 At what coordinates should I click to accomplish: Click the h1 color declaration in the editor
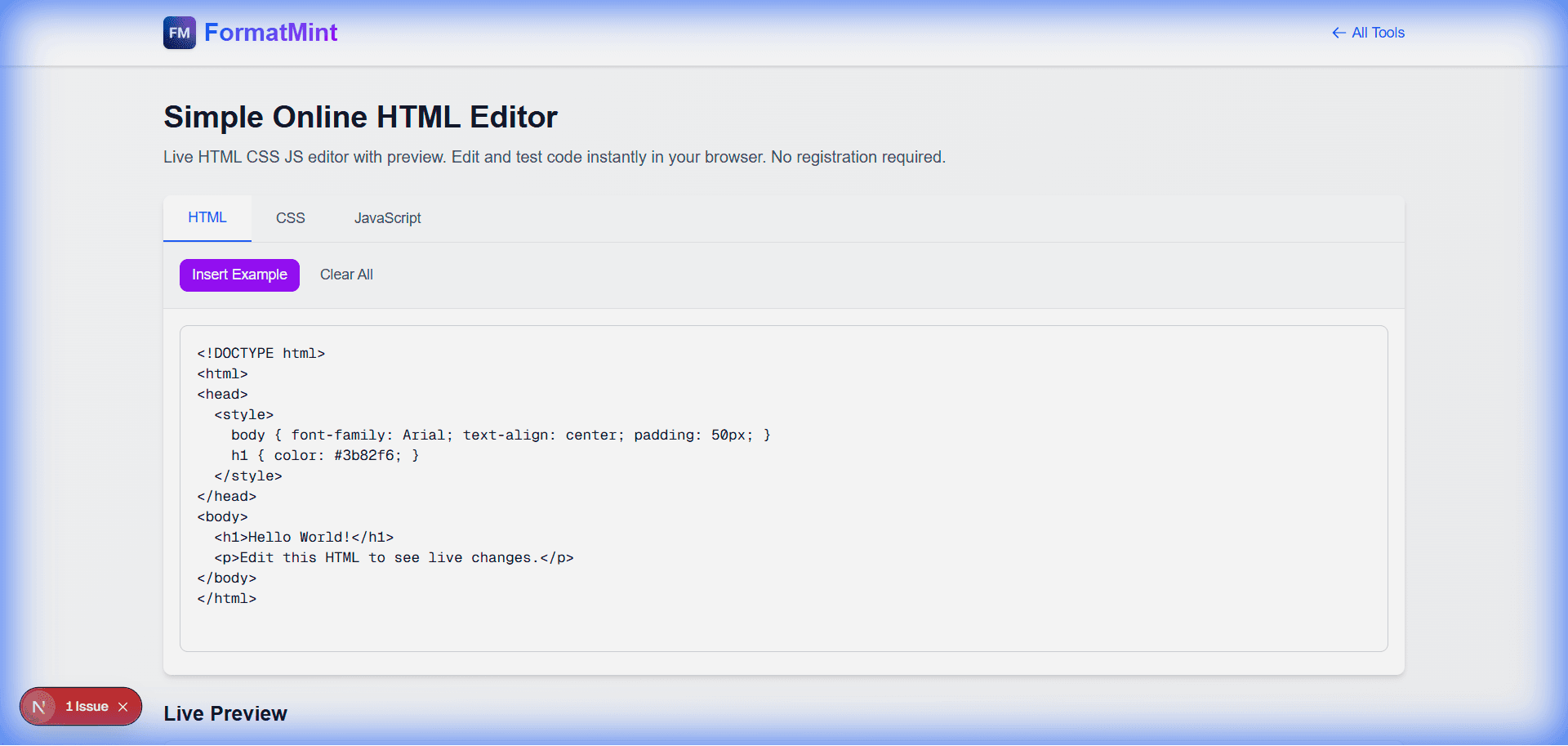(325, 455)
